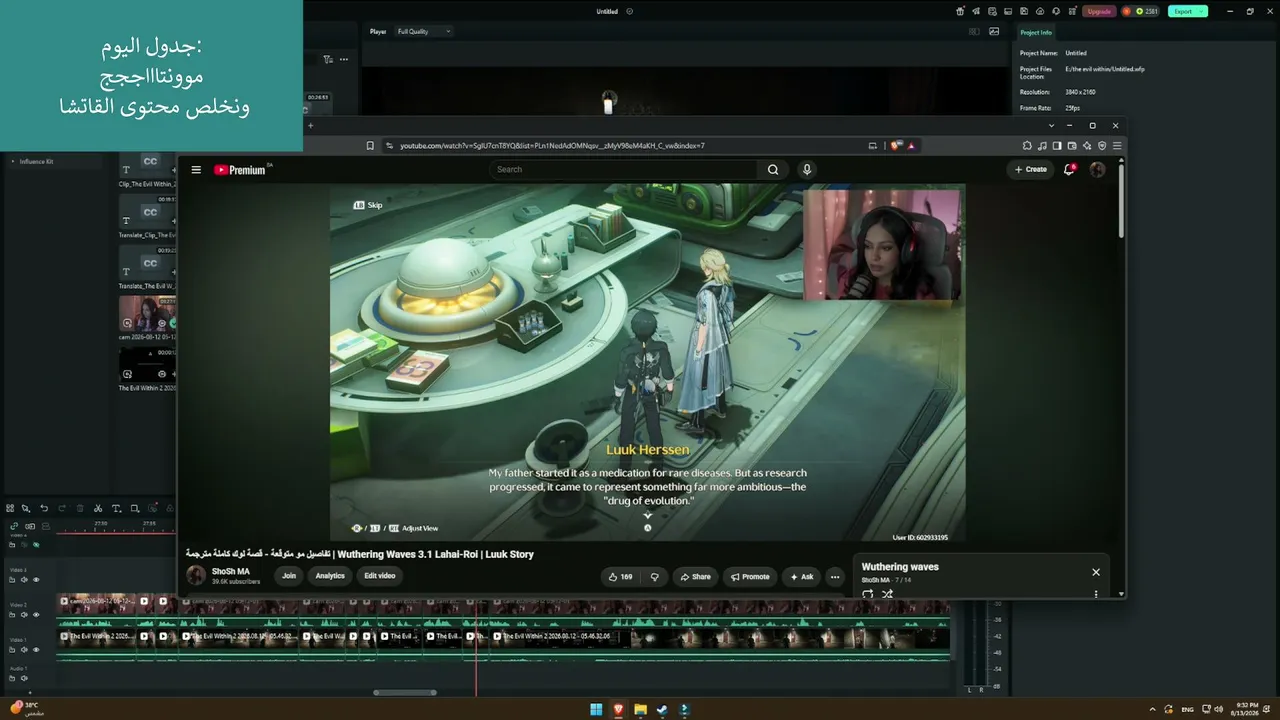
Task: Click the Promote button
Action: click(x=750, y=577)
